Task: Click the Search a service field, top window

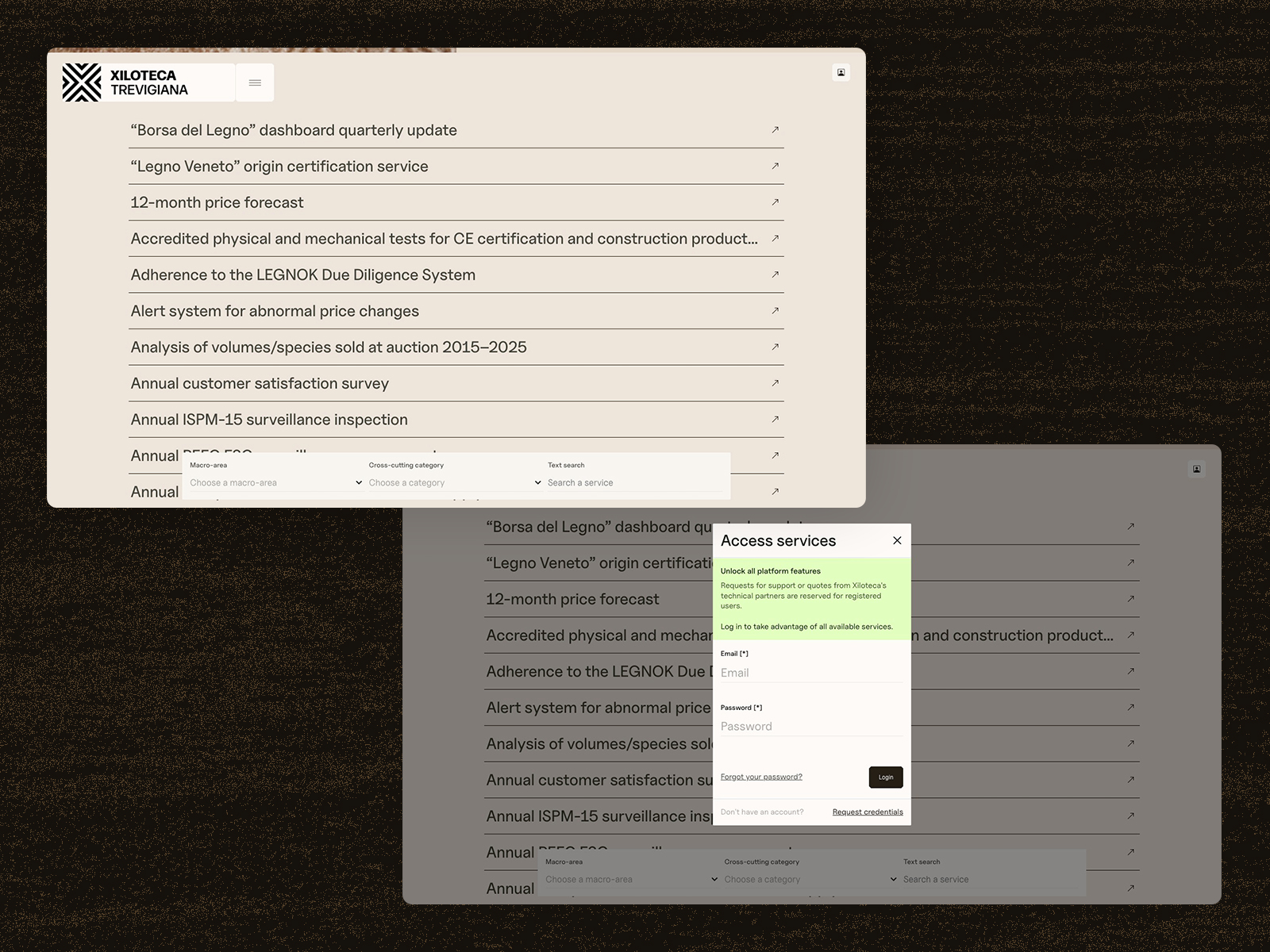Action: [x=635, y=482]
